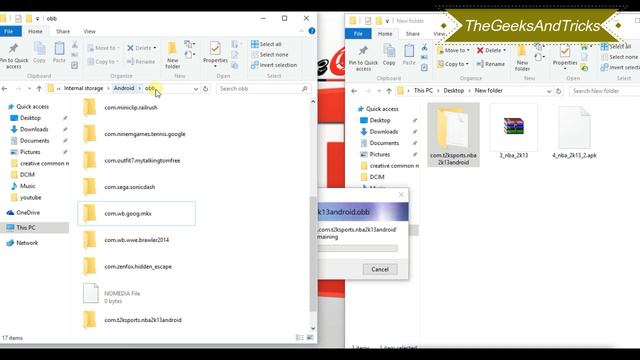Select the com.wb.wwe.brawler2014 folder
The height and width of the screenshot is (360, 640).
coord(136,240)
